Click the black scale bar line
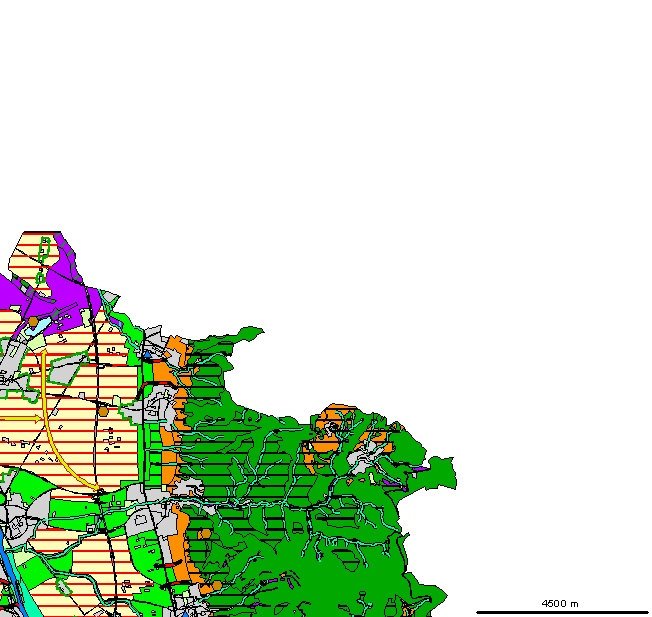Screen dimensions: 652x617 click(x=563, y=612)
